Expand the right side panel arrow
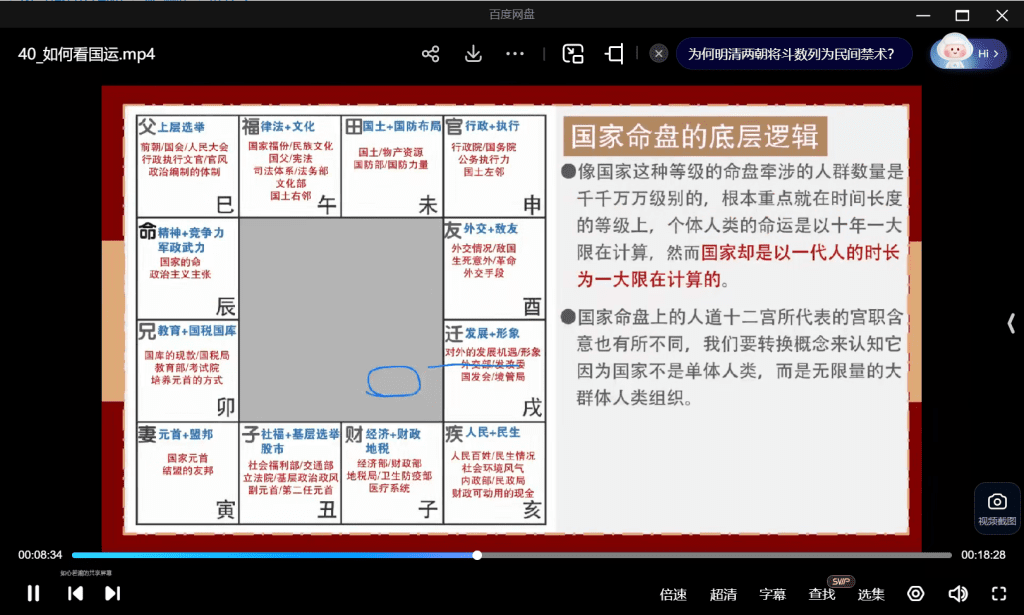 tap(1011, 323)
